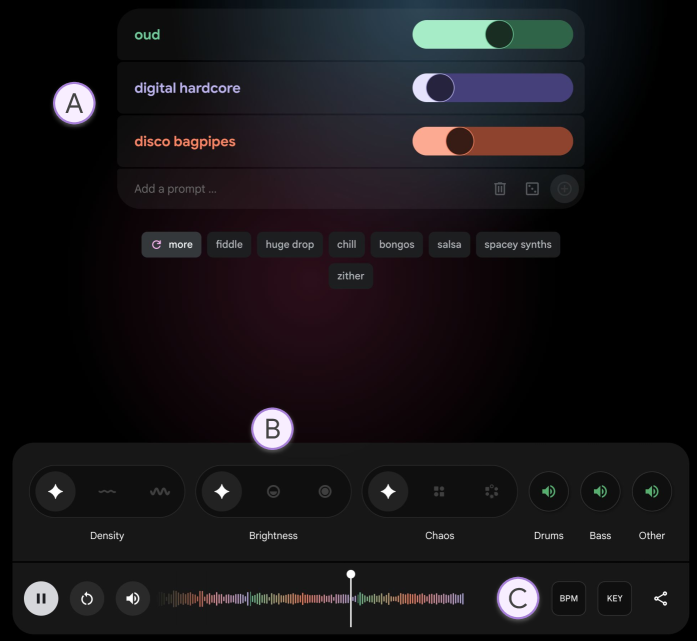Mute the Bass track
This screenshot has width=697, height=641.
click(x=600, y=492)
